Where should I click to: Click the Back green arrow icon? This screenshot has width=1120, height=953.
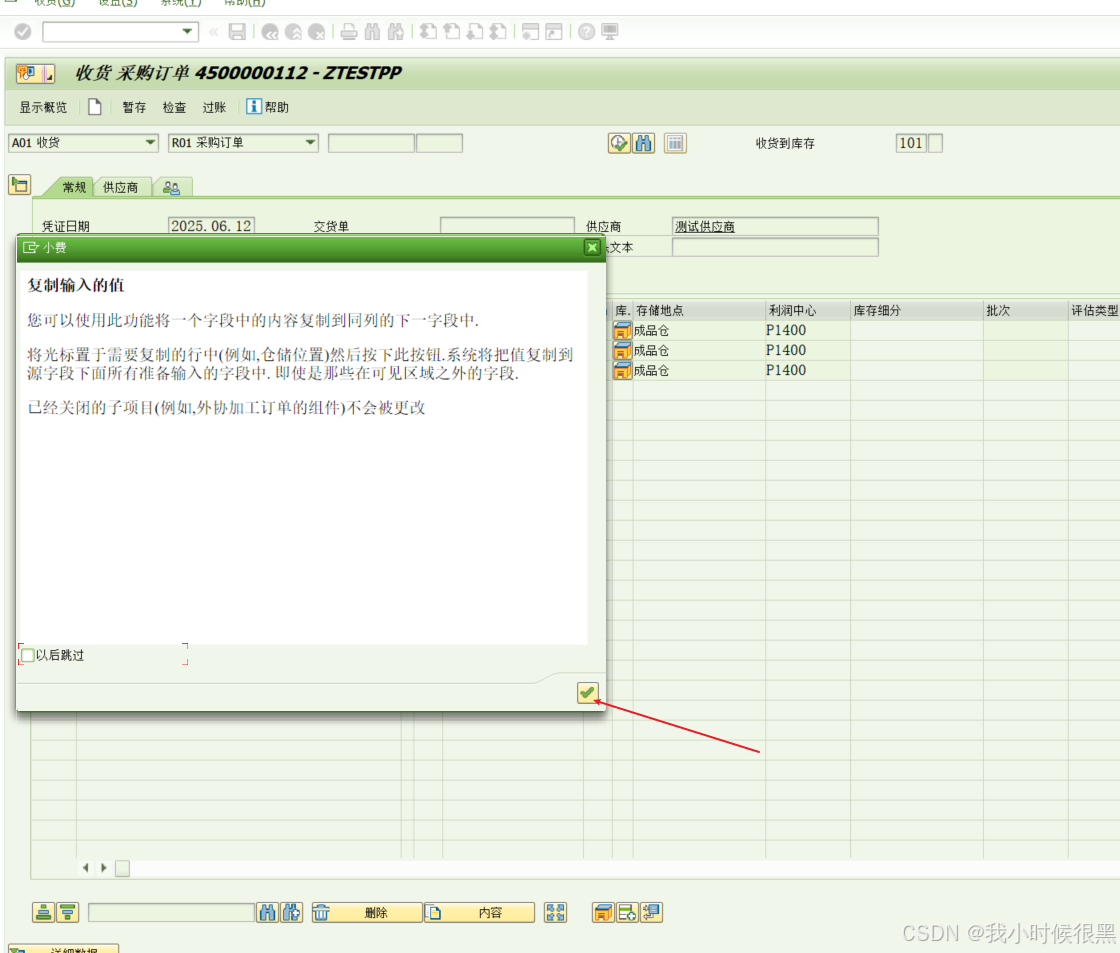click(270, 31)
